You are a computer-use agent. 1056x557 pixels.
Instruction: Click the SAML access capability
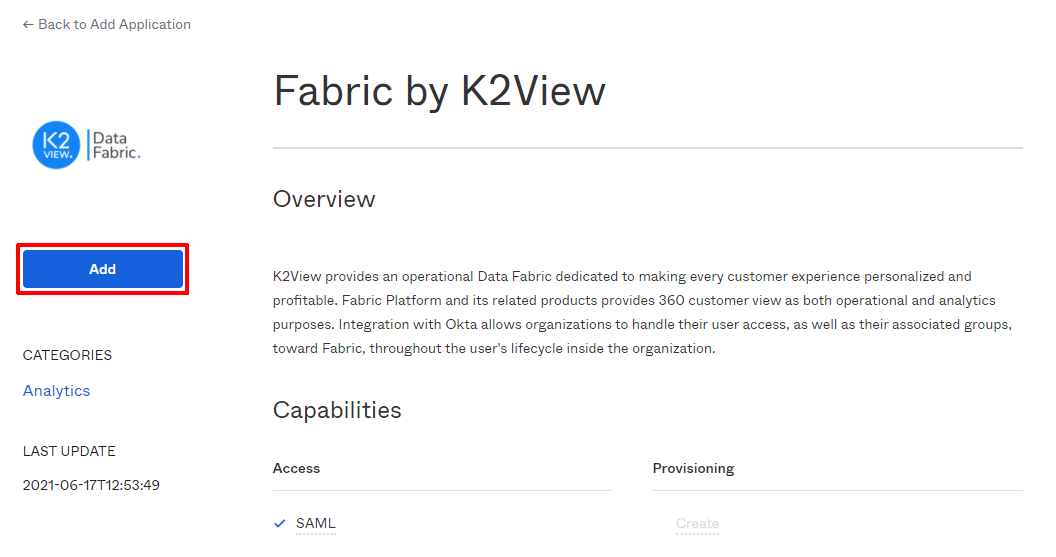[x=315, y=523]
